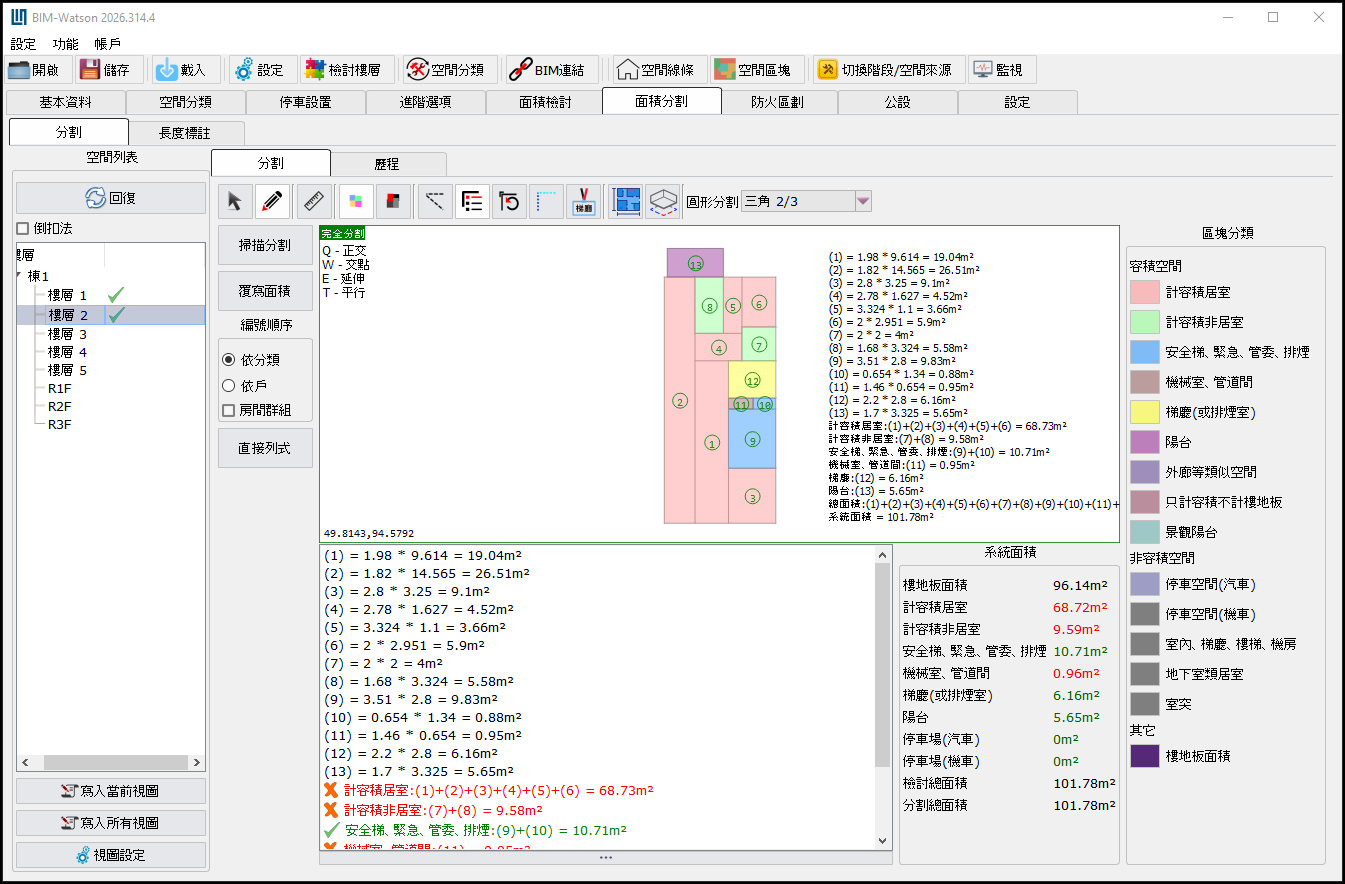Click the 切換階段/空間來源 toolbar icon

[x=828, y=70]
